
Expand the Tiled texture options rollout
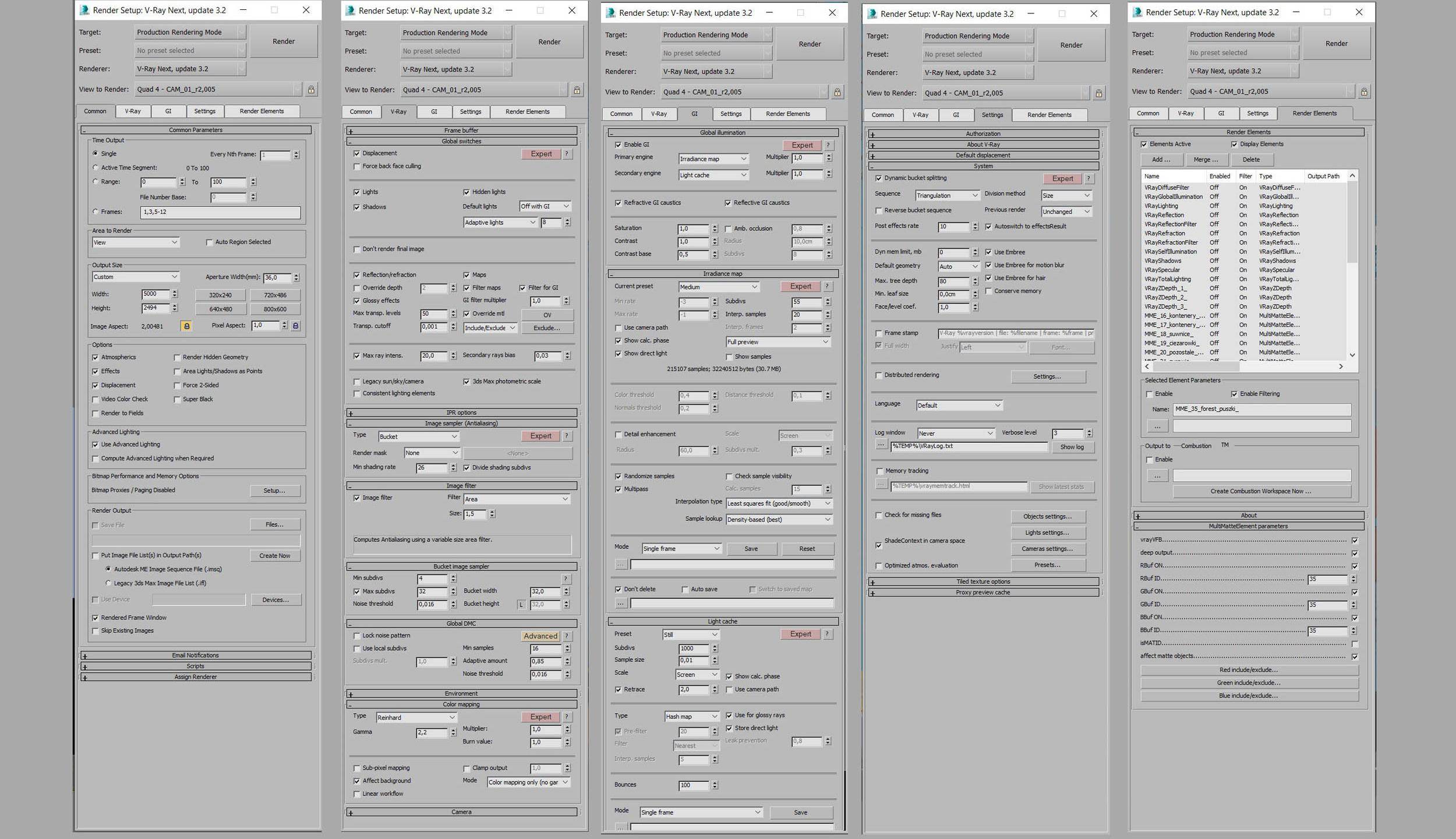pos(983,581)
